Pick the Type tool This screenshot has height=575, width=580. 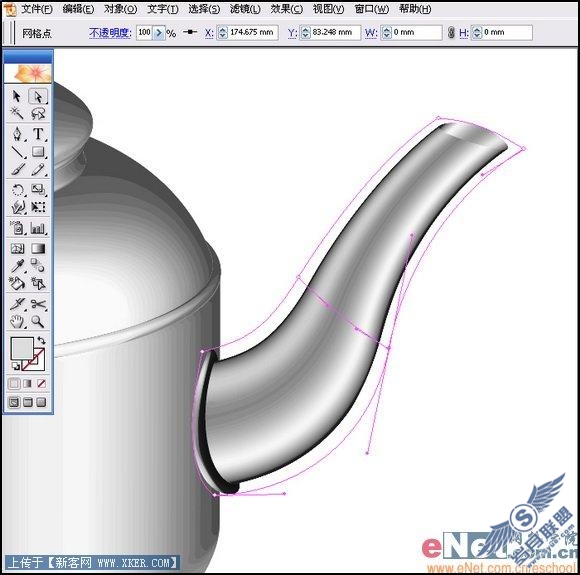38,134
